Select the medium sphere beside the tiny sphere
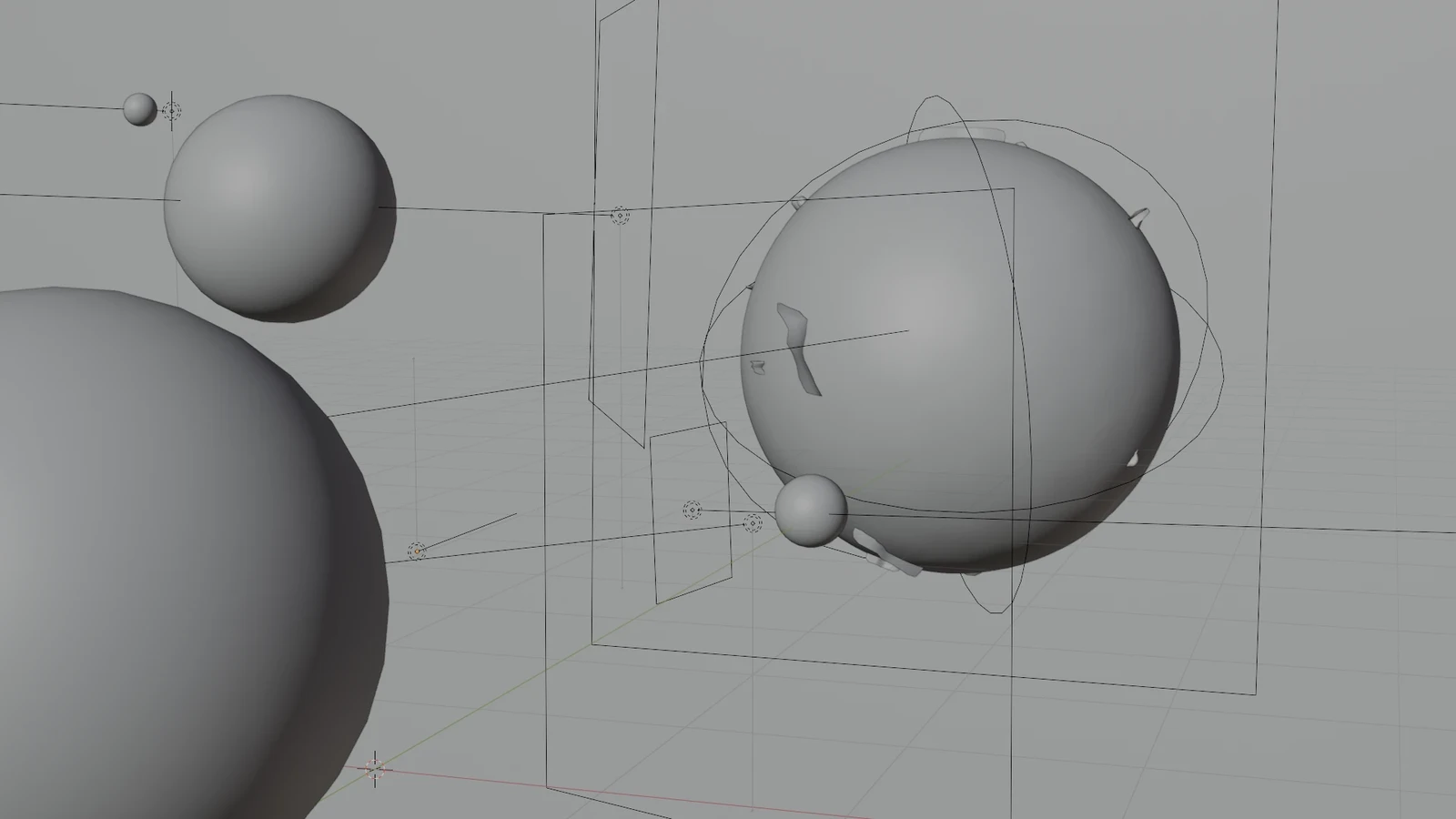This screenshot has width=1456, height=819. (279, 207)
